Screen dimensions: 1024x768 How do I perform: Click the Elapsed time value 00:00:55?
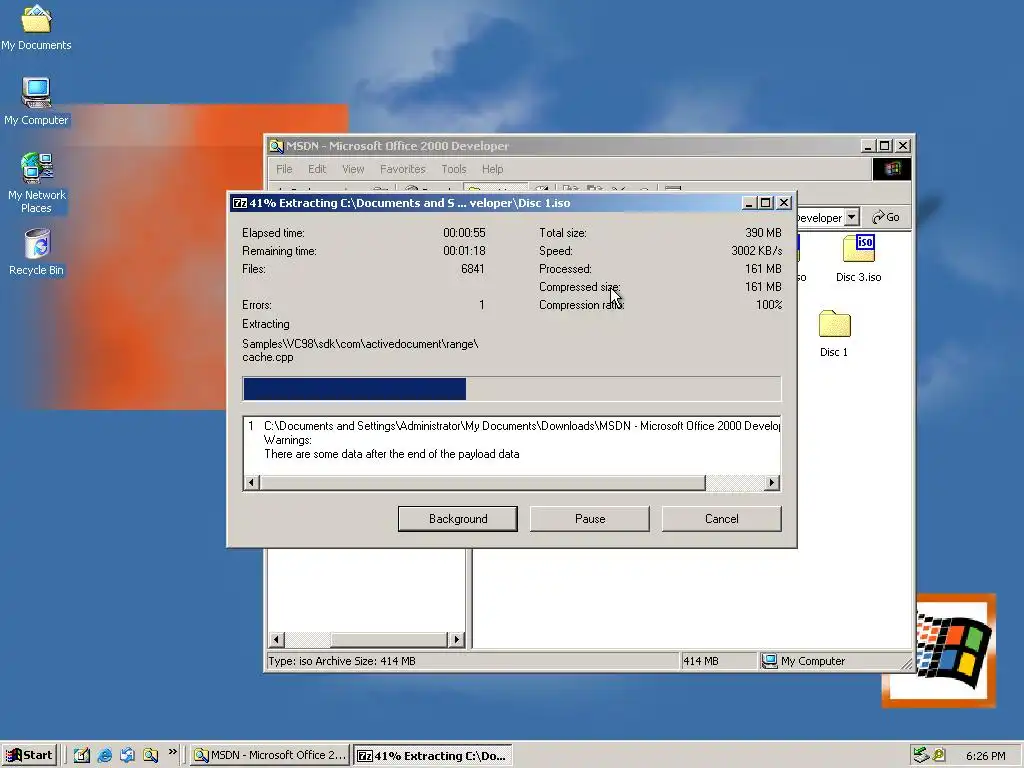pyautogui.click(x=464, y=232)
